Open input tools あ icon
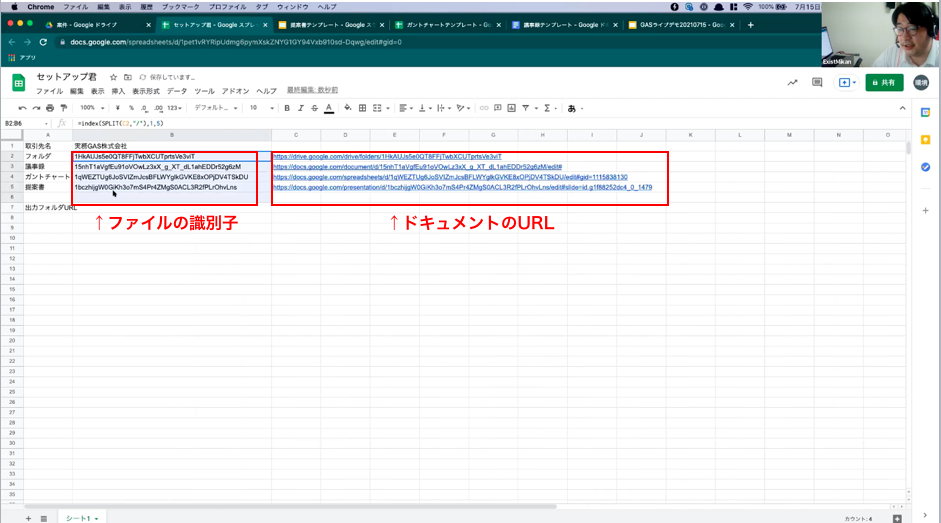The image size is (941, 523). [x=572, y=109]
